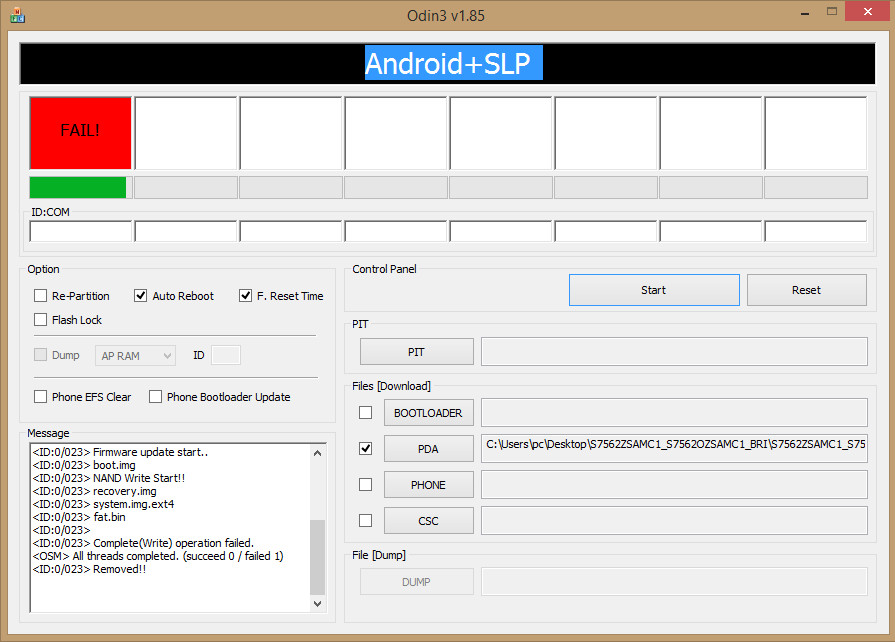Click the message log scrollbar thumb

click(x=317, y=556)
